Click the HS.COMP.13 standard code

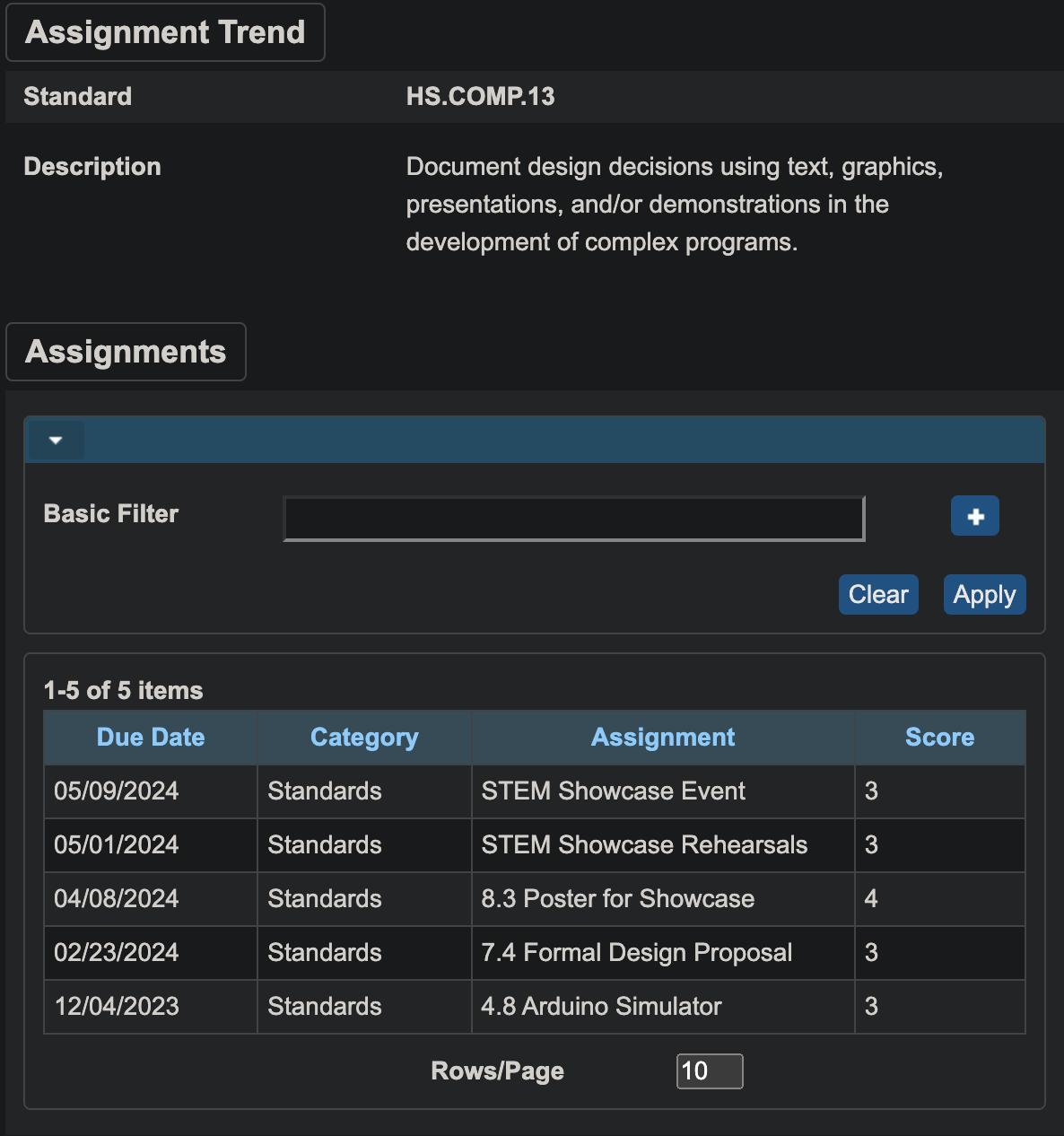pos(480,97)
